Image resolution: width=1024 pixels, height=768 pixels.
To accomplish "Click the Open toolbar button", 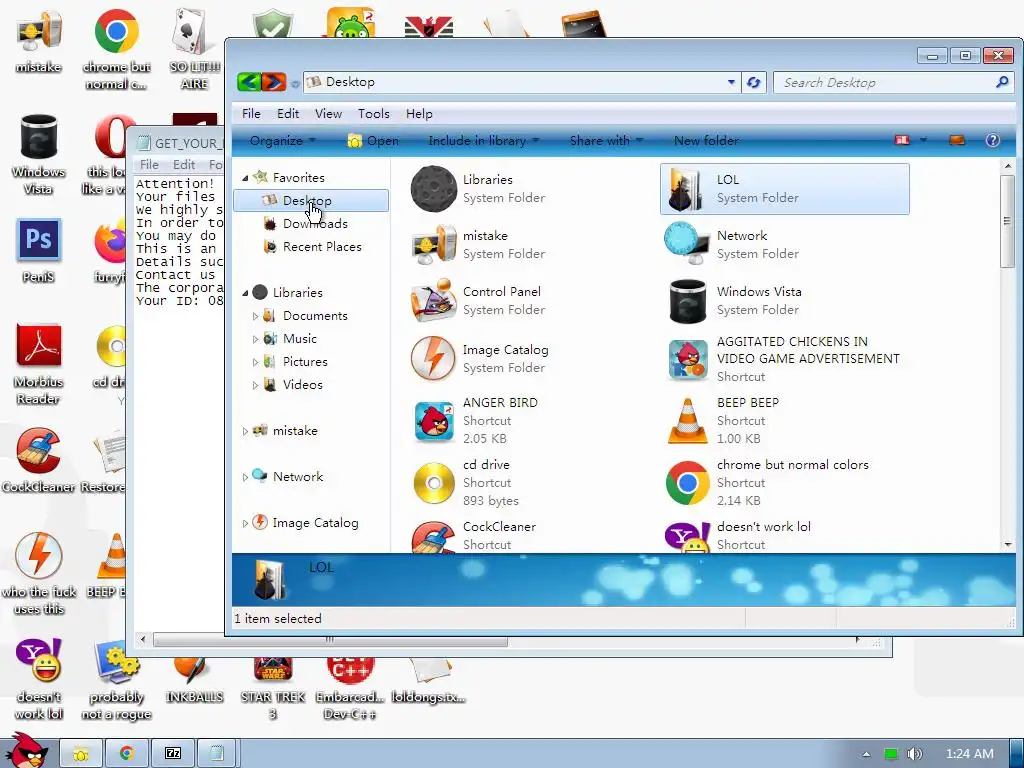I will click(x=373, y=140).
